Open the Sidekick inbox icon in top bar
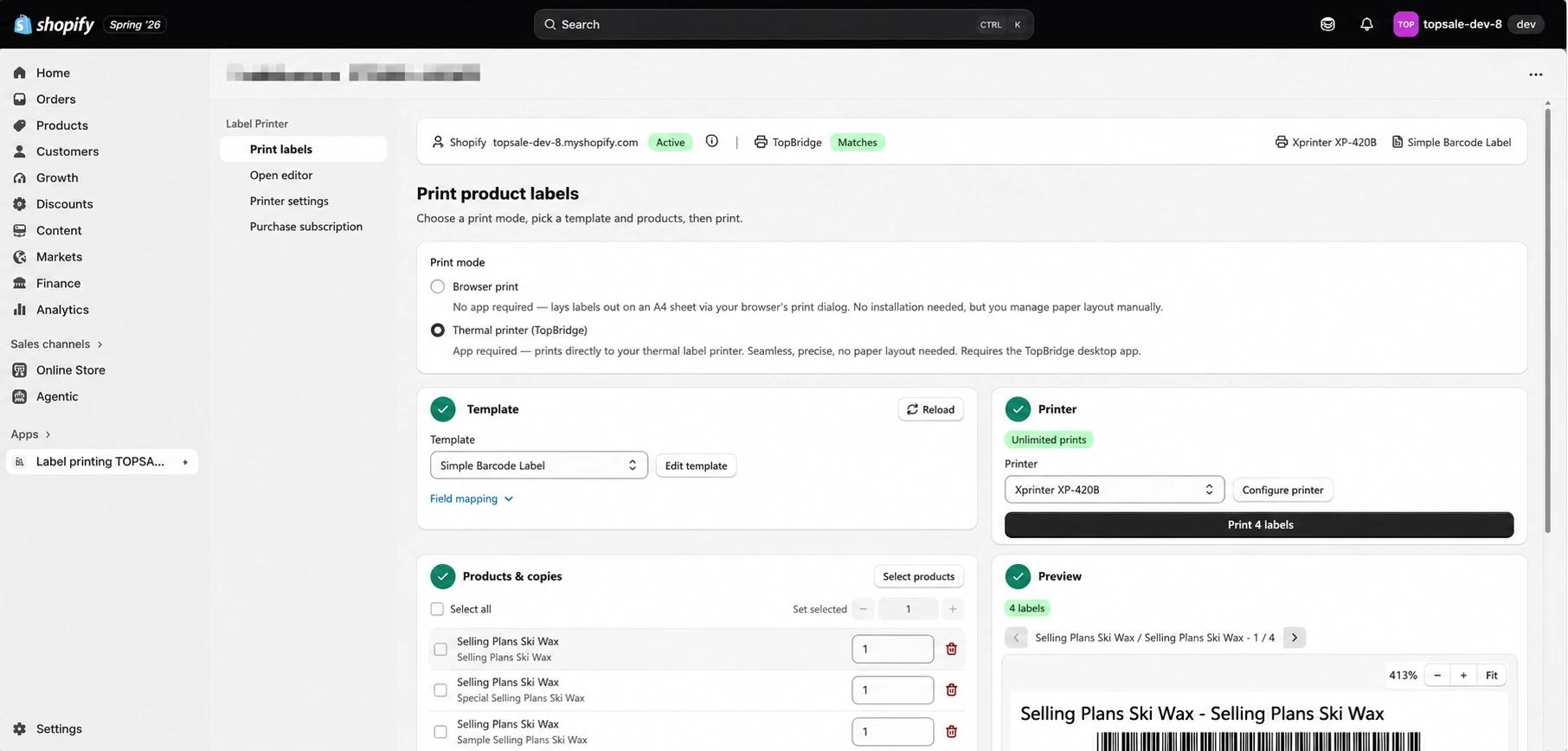Viewport: 1568px width, 751px height. (1327, 24)
